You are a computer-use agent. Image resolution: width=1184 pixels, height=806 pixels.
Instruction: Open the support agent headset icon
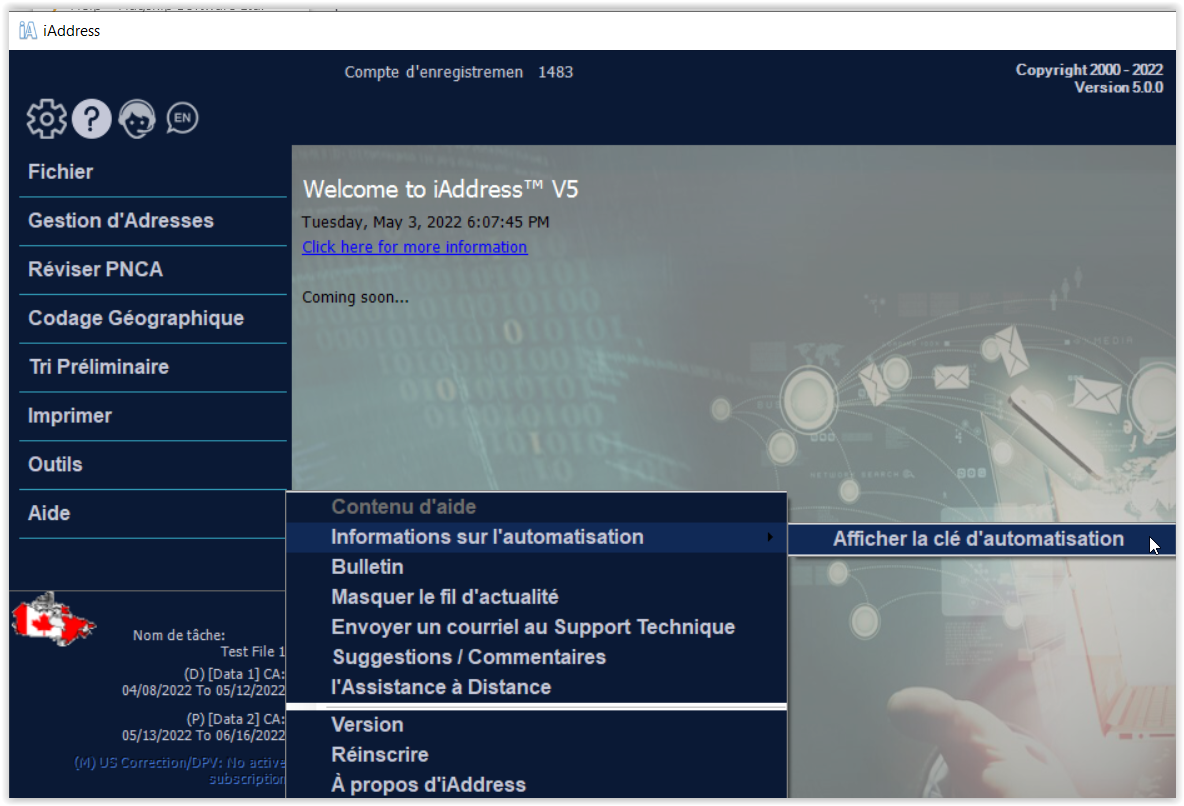tap(137, 119)
